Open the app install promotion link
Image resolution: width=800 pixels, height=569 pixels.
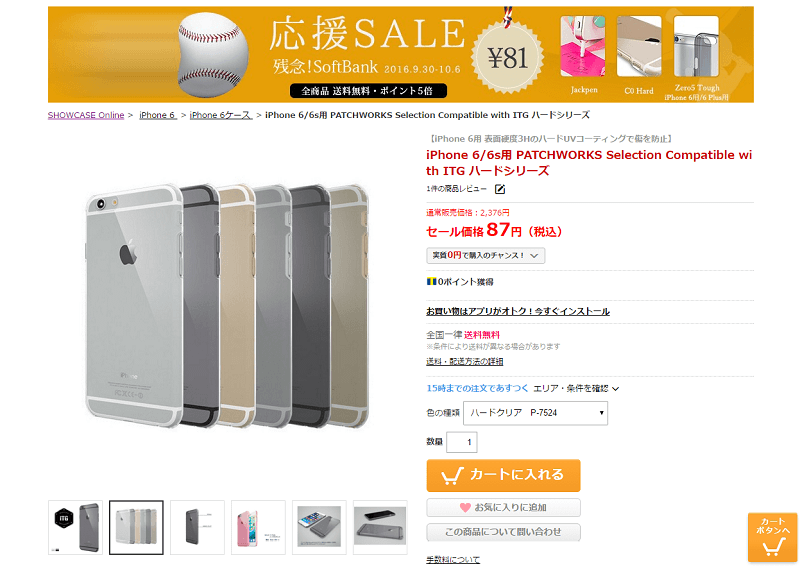pos(518,311)
